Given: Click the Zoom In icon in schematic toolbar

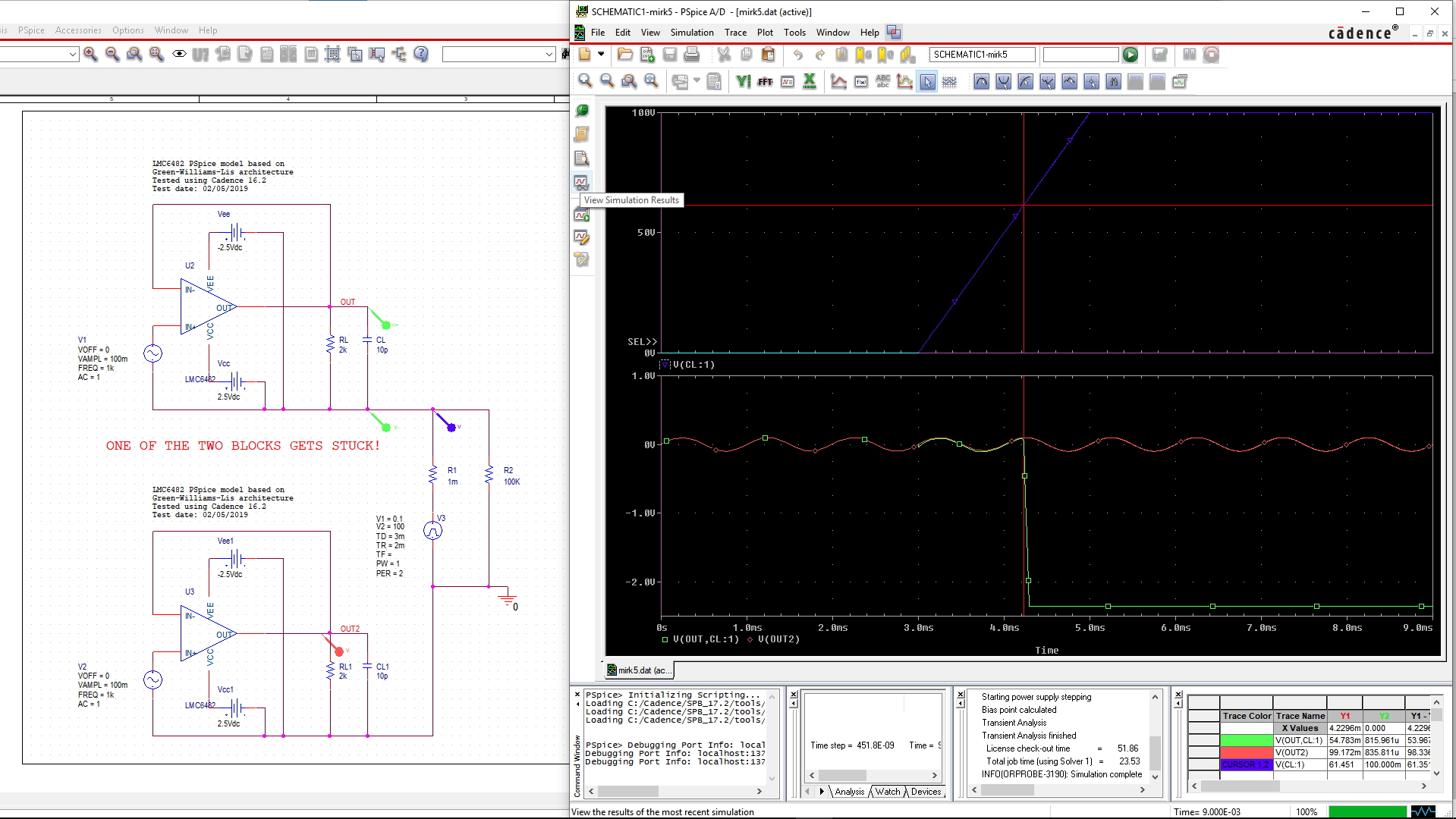Looking at the screenshot, I should click(x=90, y=54).
